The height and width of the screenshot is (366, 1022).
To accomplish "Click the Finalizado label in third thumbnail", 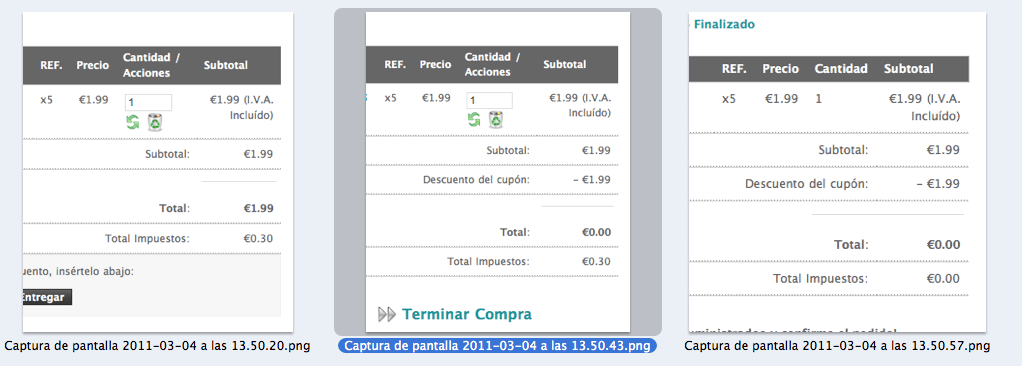I will tap(724, 25).
